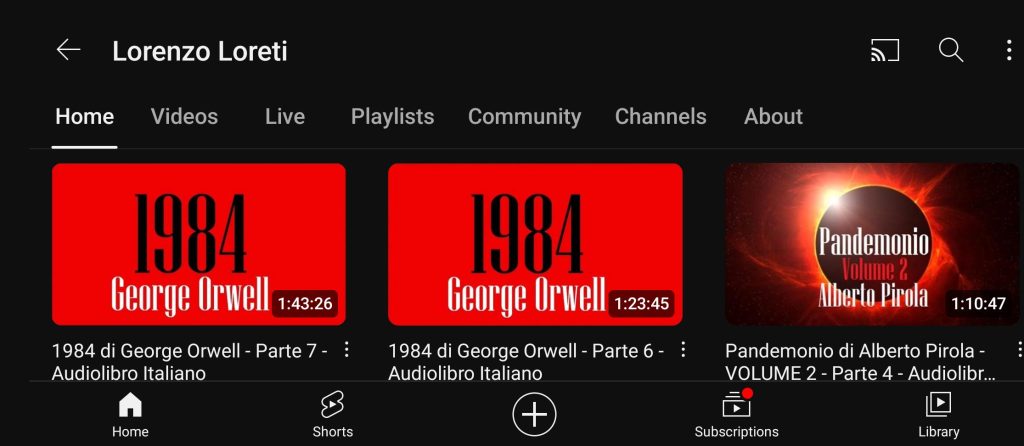Open Subscriptions in bottom navigation
The image size is (1024, 446).
(736, 415)
